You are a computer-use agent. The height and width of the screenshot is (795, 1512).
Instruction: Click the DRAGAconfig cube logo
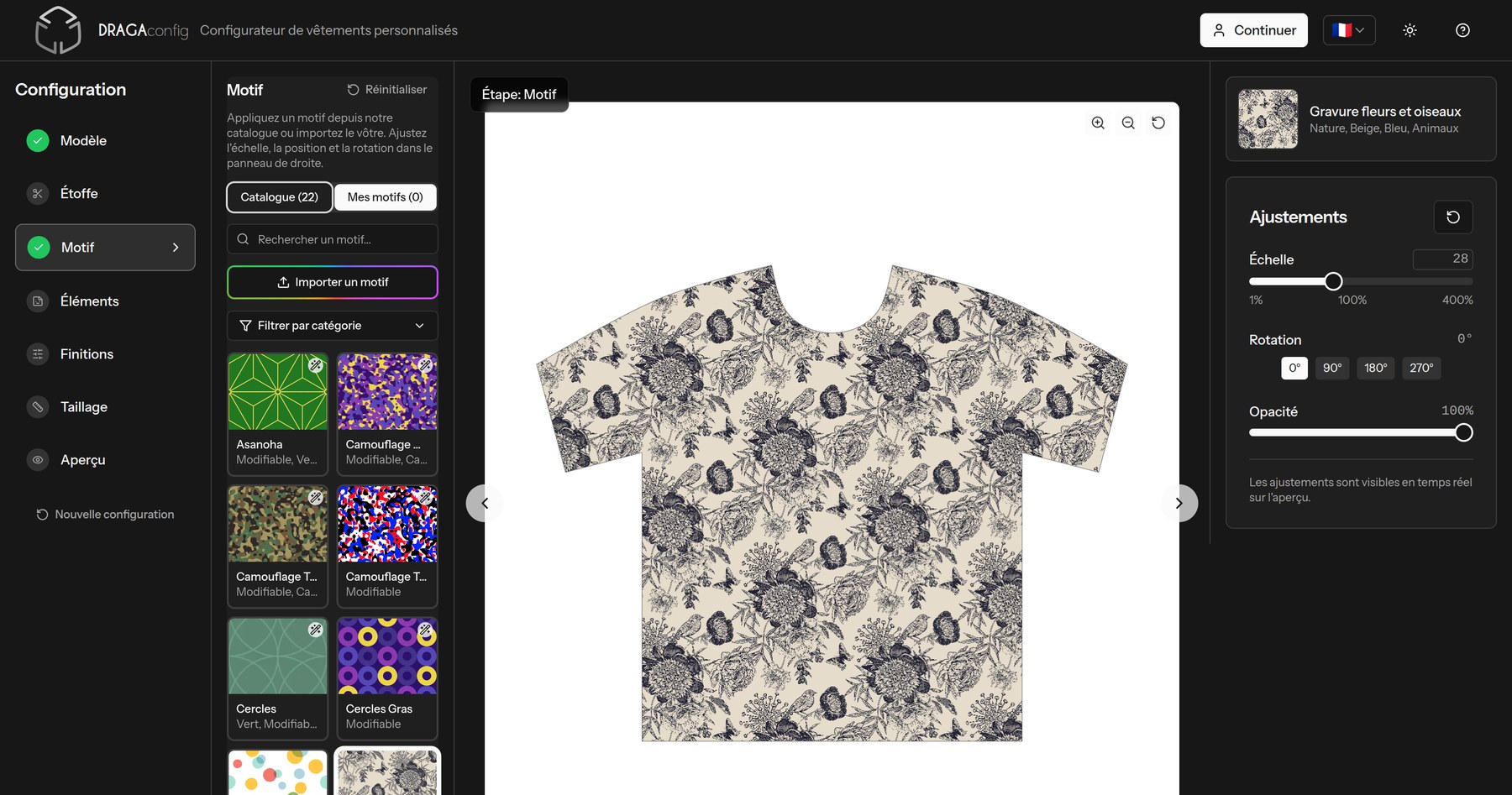click(x=58, y=30)
